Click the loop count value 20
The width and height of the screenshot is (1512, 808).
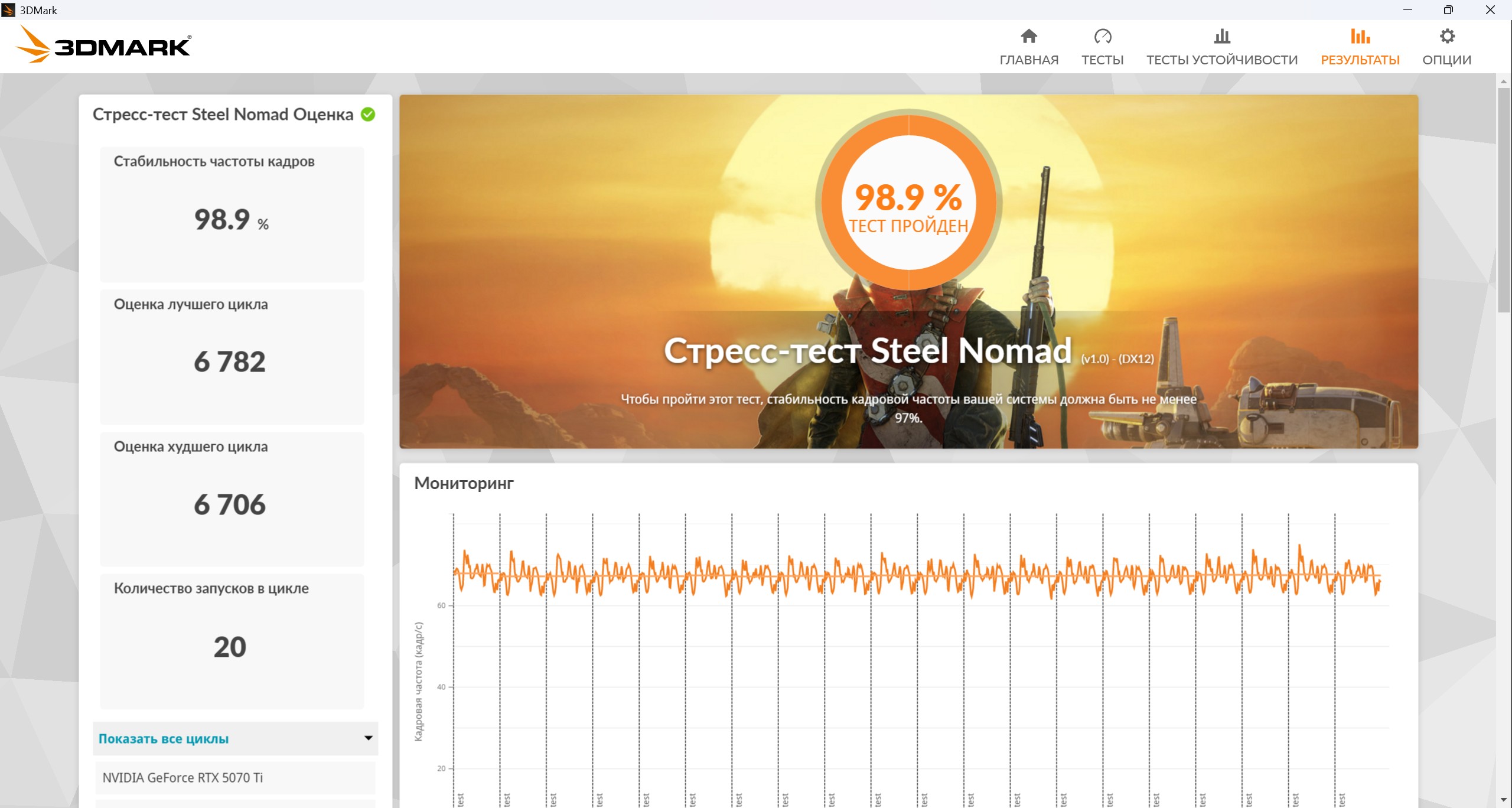pos(230,647)
